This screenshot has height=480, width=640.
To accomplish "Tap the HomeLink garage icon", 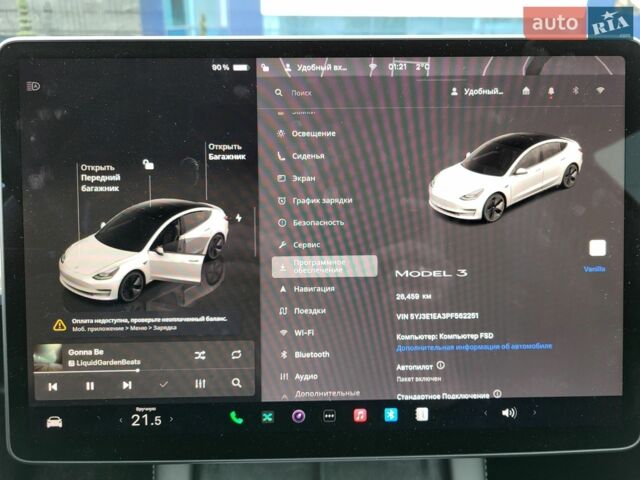I will pos(526,91).
